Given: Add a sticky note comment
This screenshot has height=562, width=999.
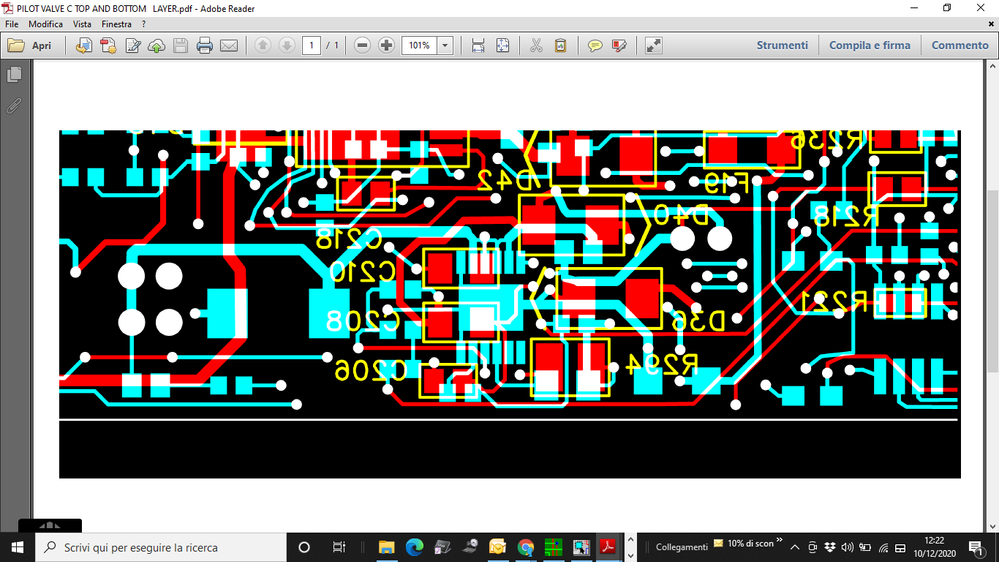Looking at the screenshot, I should (x=594, y=45).
